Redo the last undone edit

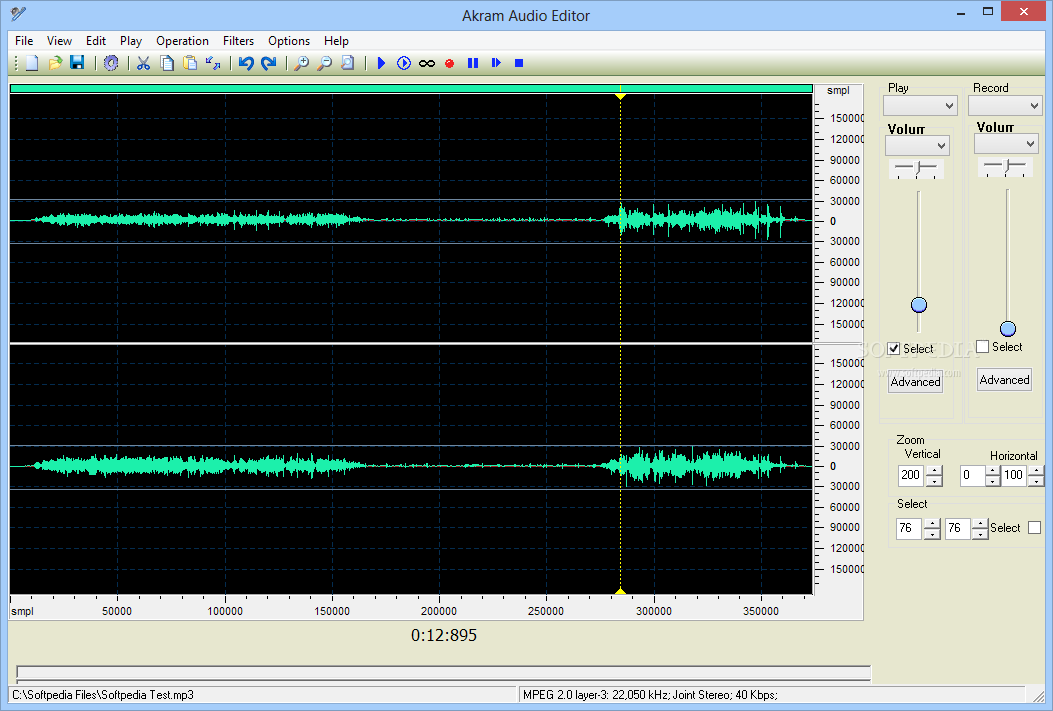tap(269, 63)
